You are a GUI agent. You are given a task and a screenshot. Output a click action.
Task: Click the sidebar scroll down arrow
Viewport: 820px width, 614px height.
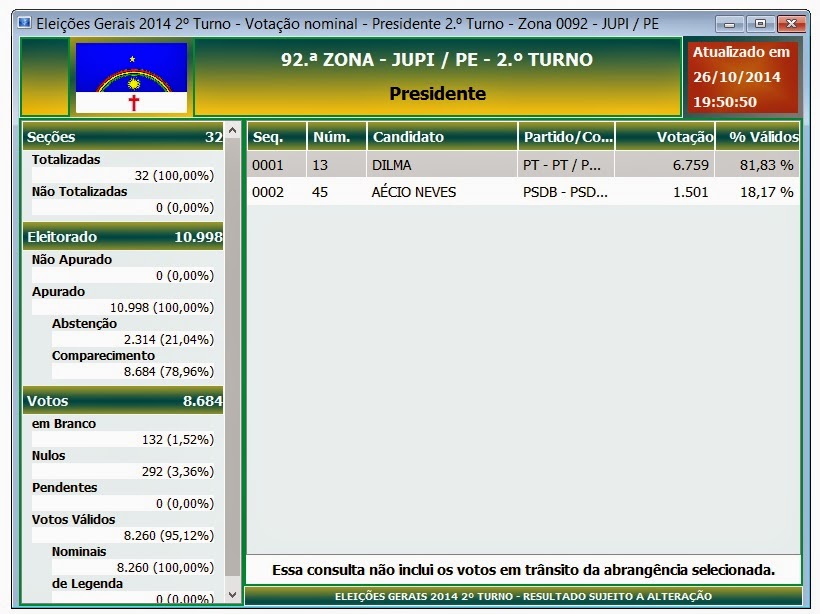coord(233,595)
